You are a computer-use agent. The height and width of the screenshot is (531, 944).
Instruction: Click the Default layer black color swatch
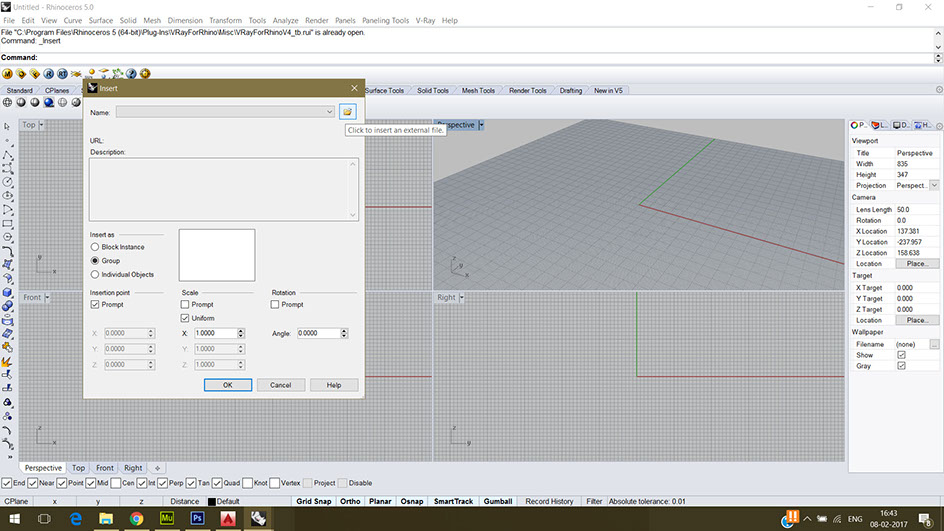[211, 502]
